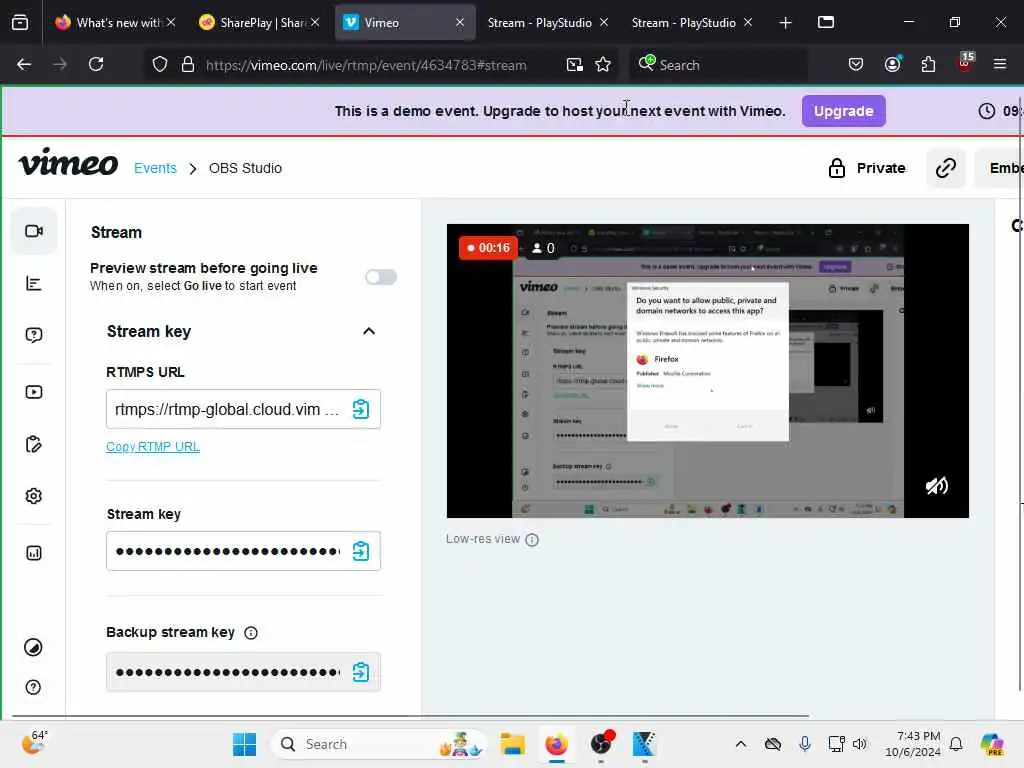The height and width of the screenshot is (768, 1024).
Task: Click the Upgrade button
Action: click(x=843, y=111)
